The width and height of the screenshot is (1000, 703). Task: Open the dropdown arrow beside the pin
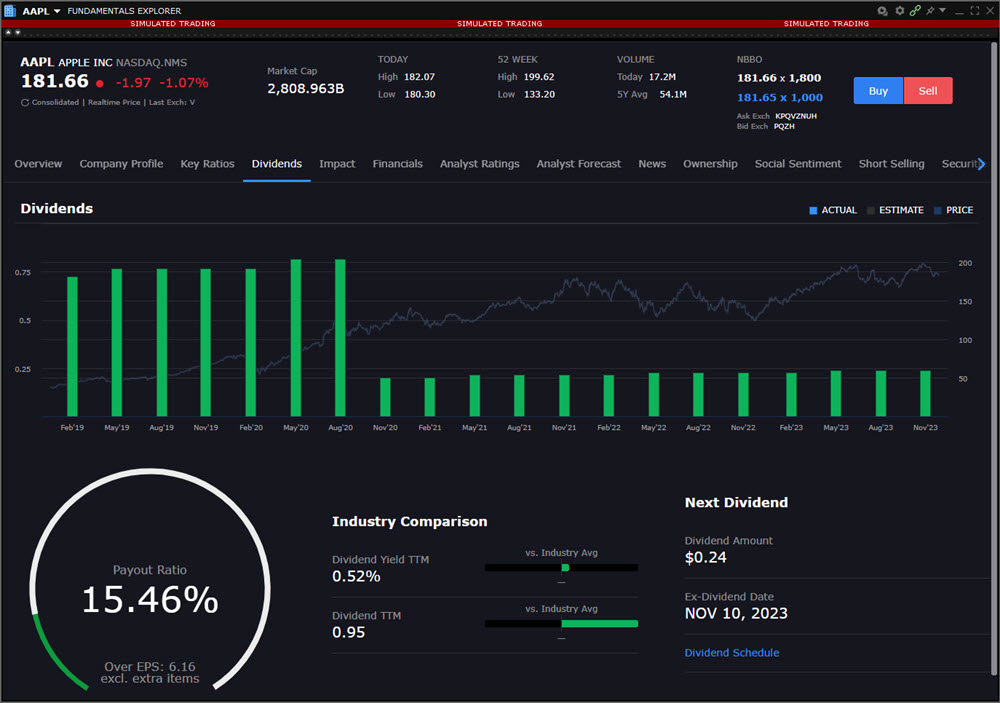click(943, 11)
